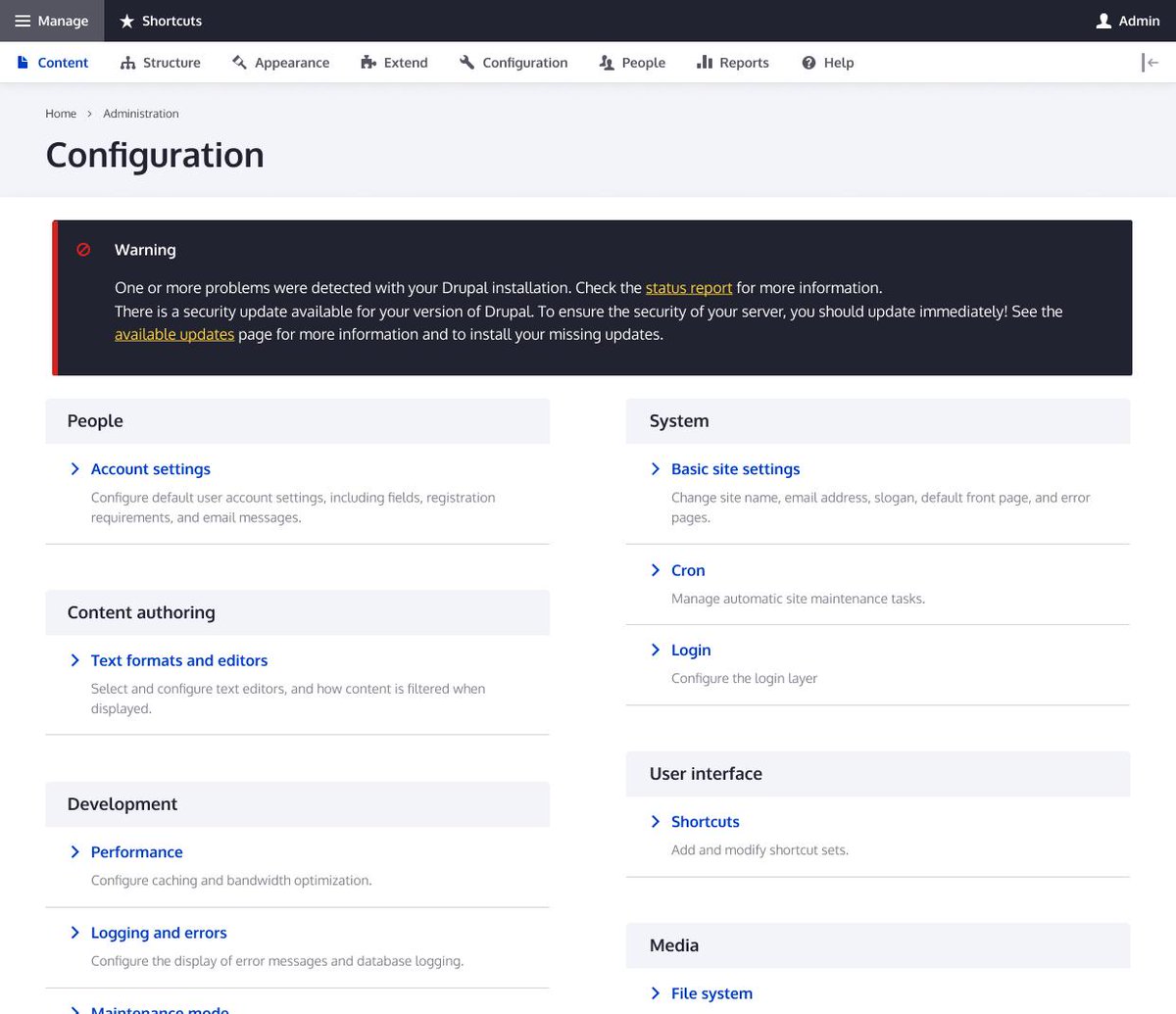Open the Reports menu item
The height and width of the screenshot is (1014, 1176).
733,63
